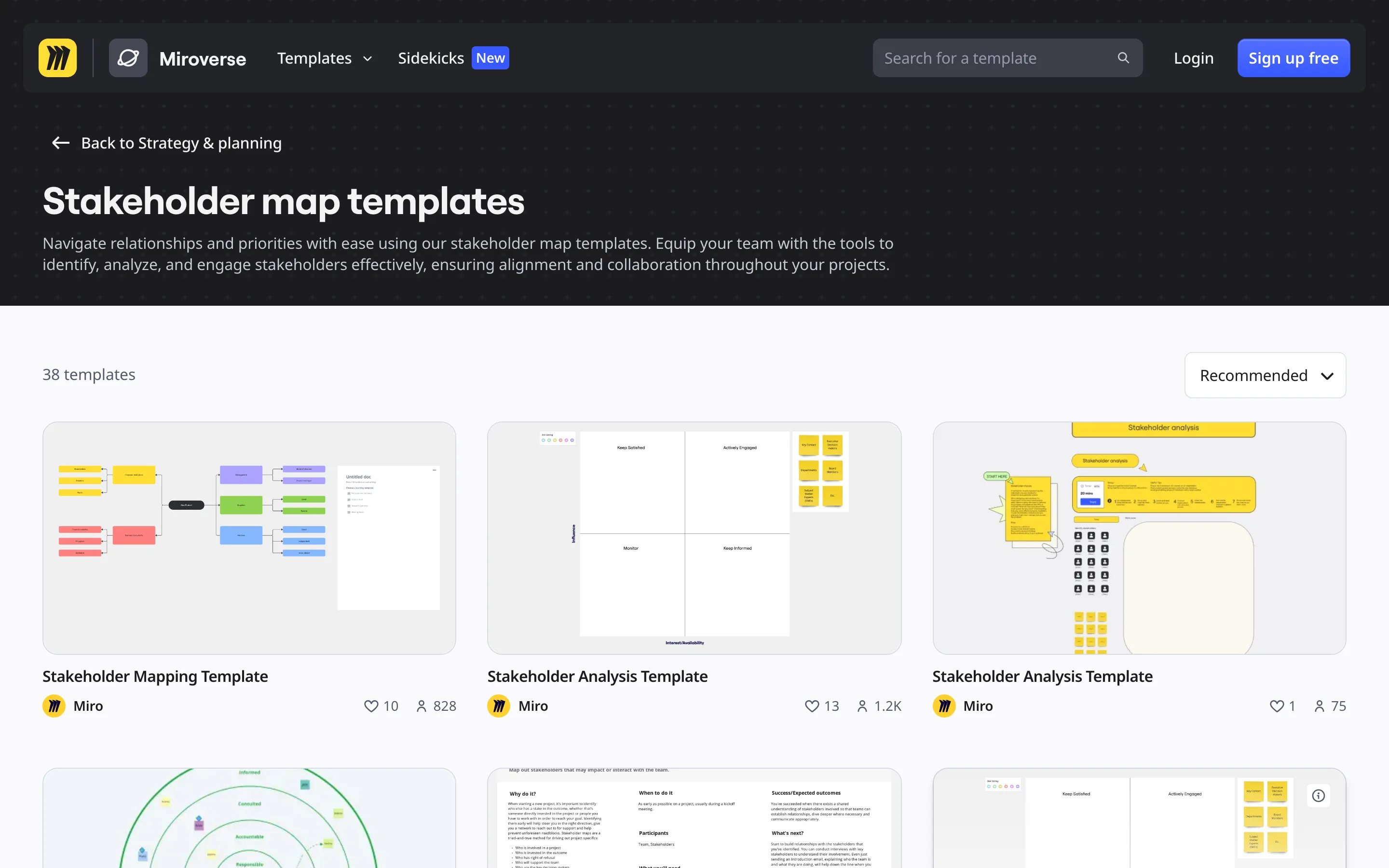Click heart icon showing 1 like
This screenshot has width=1389, height=868.
[x=1277, y=706]
